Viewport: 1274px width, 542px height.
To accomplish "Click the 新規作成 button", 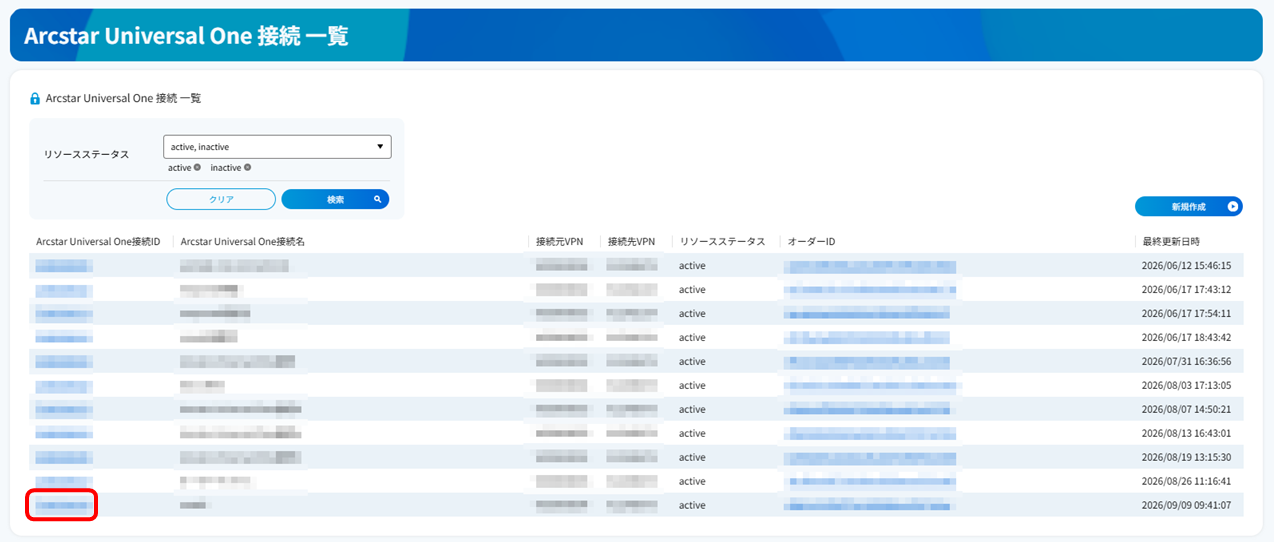I will click(x=1188, y=207).
